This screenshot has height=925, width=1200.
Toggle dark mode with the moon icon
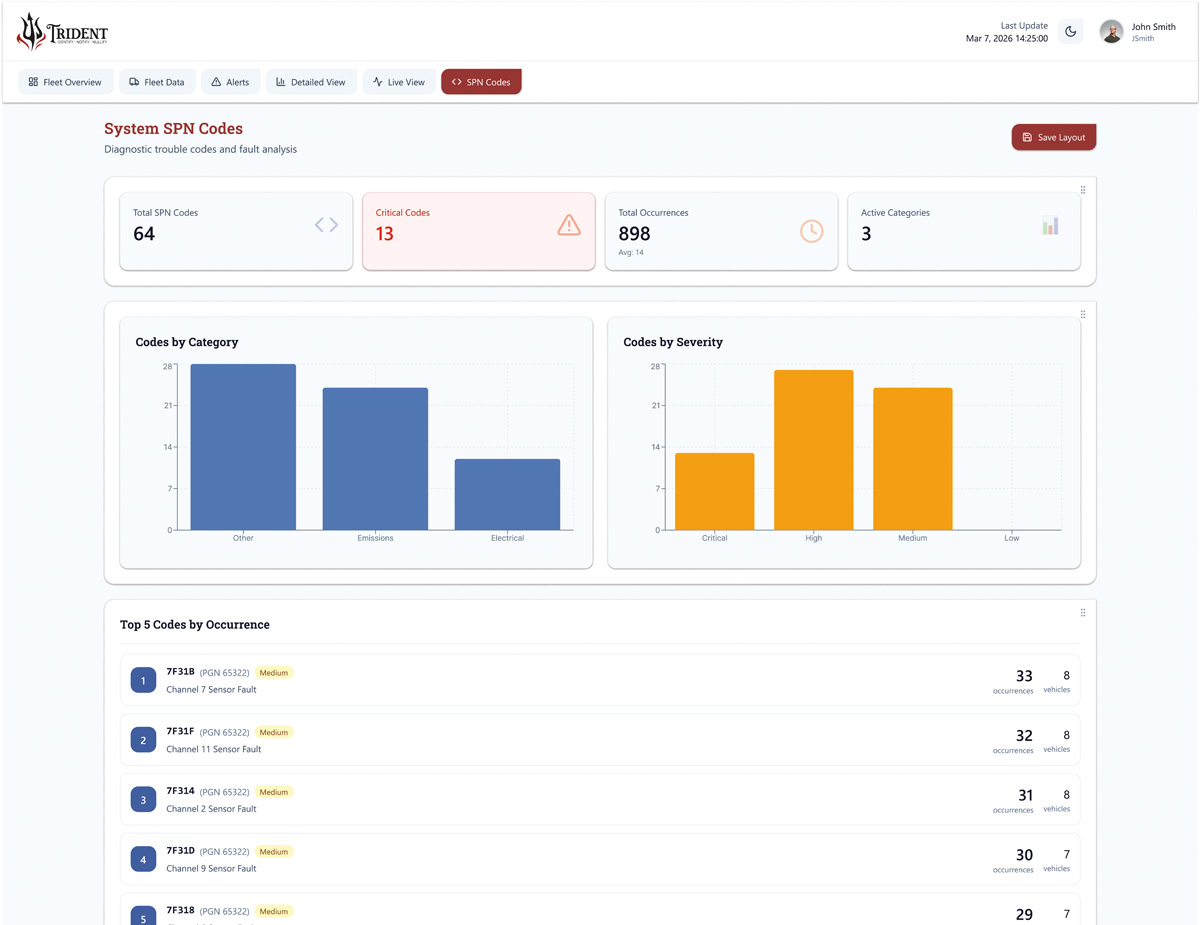[x=1070, y=31]
